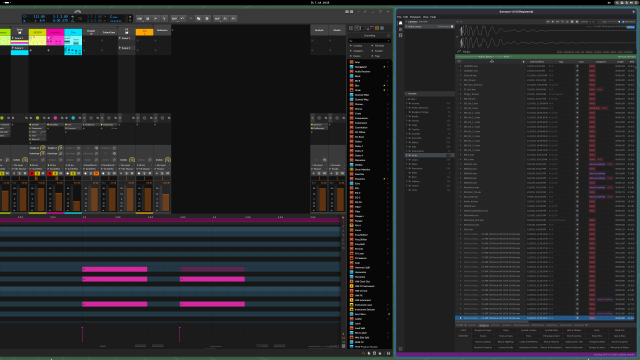640x360 pixels.
Task: Select the orange track header in Bitwig
Action: (144, 32)
